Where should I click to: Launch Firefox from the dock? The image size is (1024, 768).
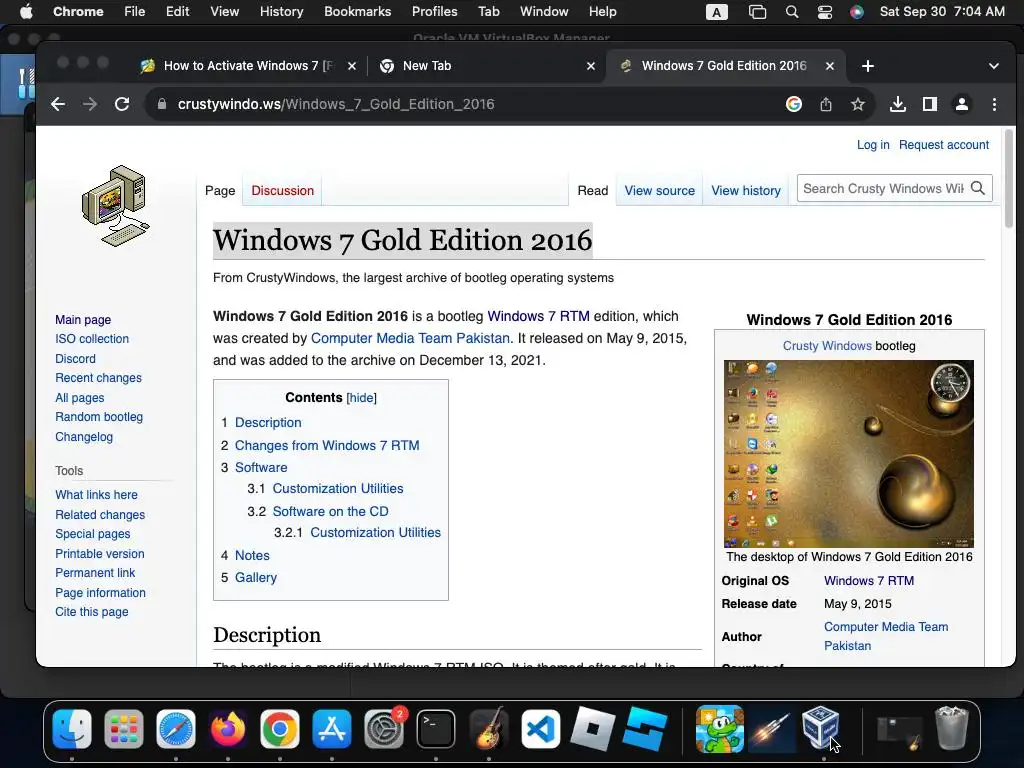pyautogui.click(x=228, y=729)
